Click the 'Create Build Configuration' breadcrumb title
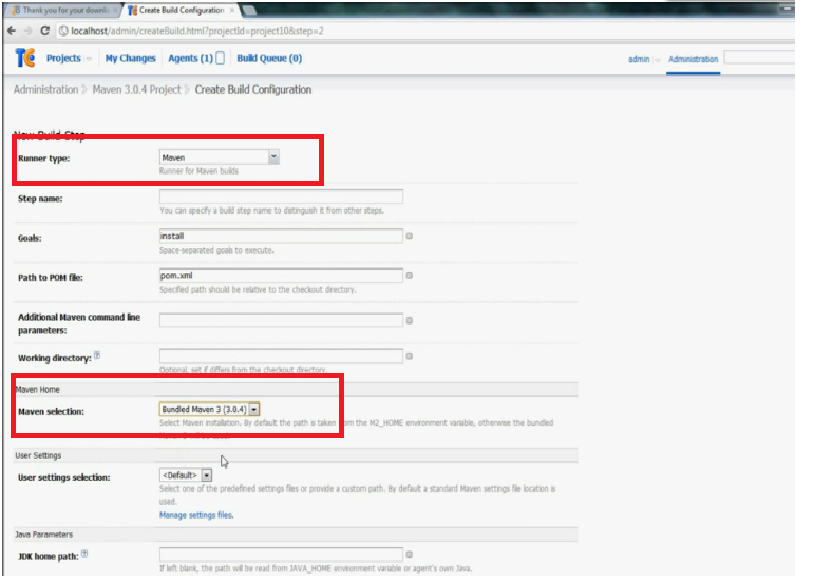 [253, 90]
